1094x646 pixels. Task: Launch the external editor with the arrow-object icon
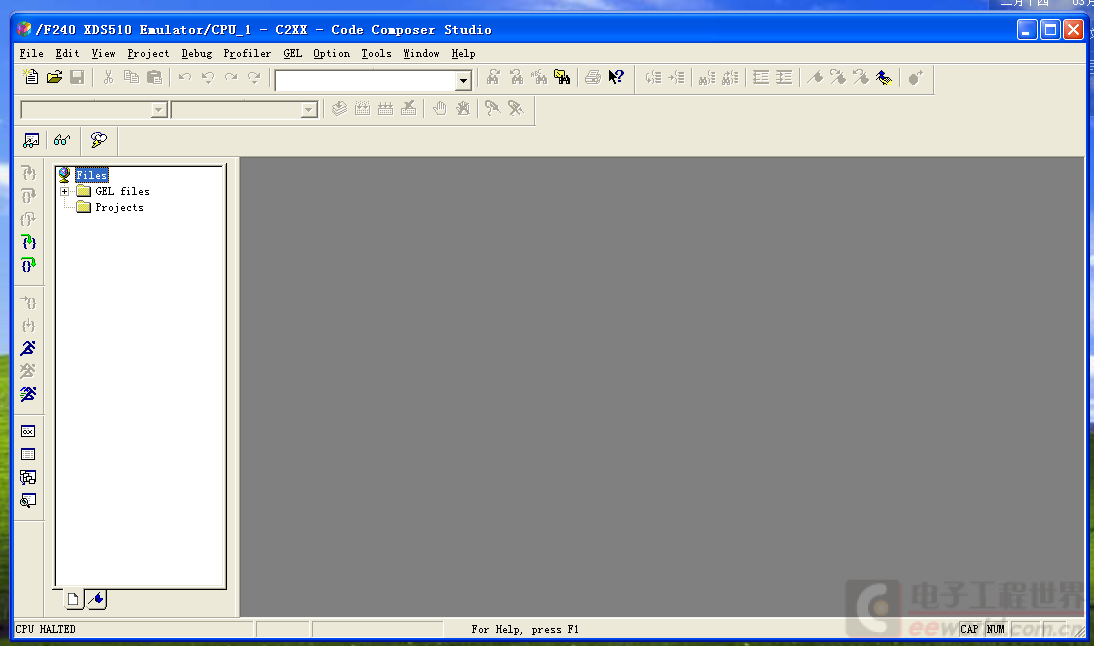[915, 77]
